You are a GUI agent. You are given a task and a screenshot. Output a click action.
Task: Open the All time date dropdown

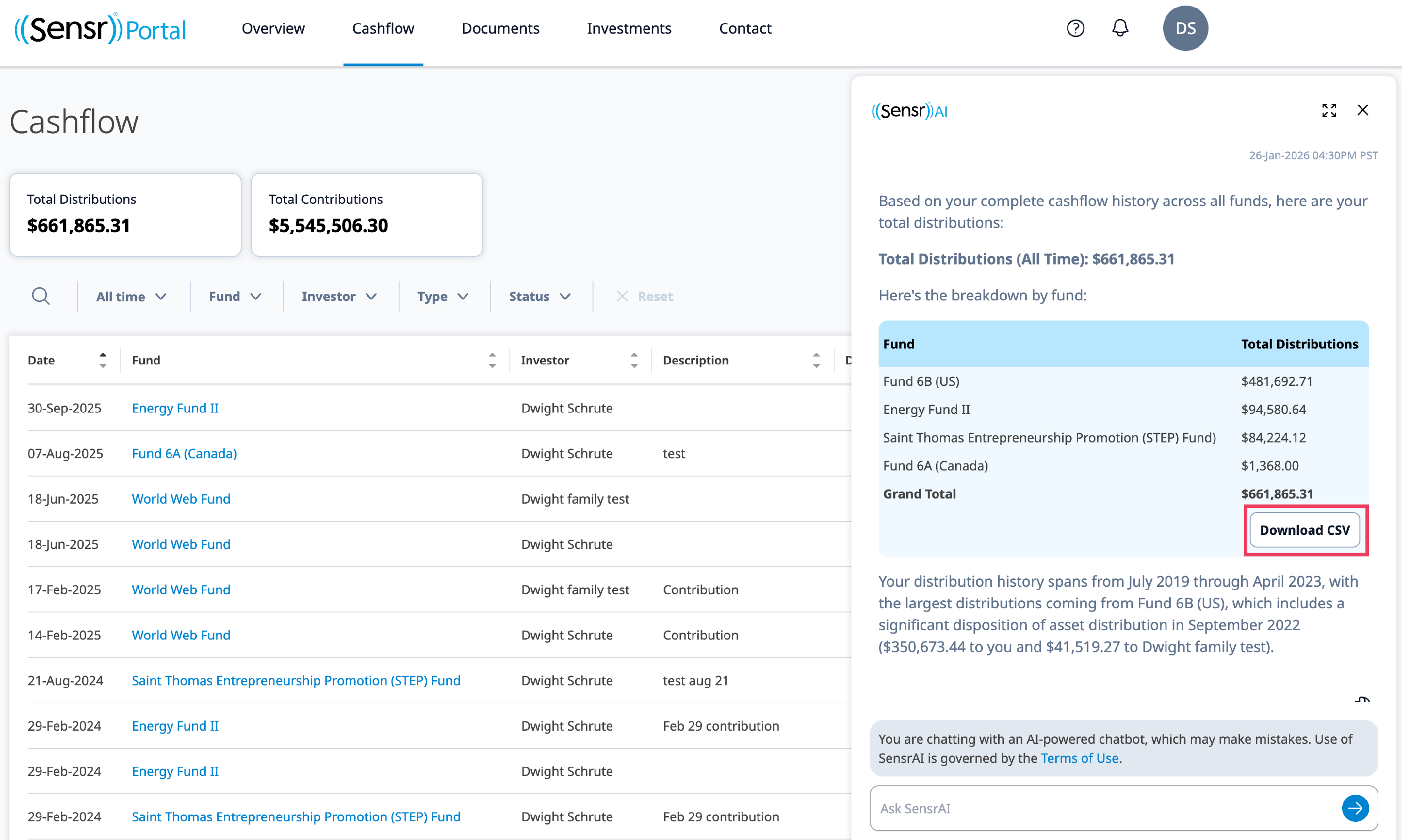coord(131,297)
